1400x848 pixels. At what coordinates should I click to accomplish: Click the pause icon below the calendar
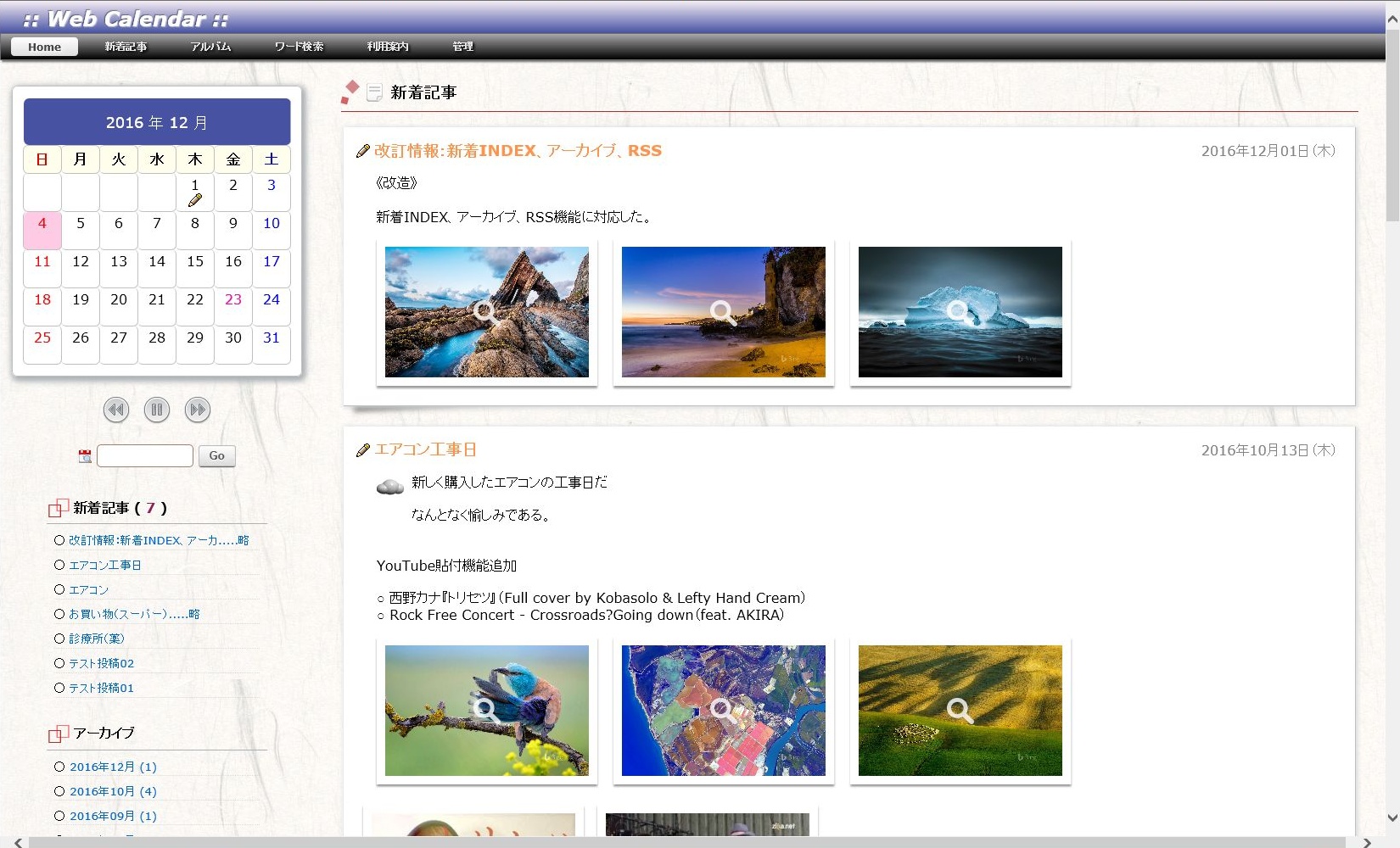click(157, 410)
